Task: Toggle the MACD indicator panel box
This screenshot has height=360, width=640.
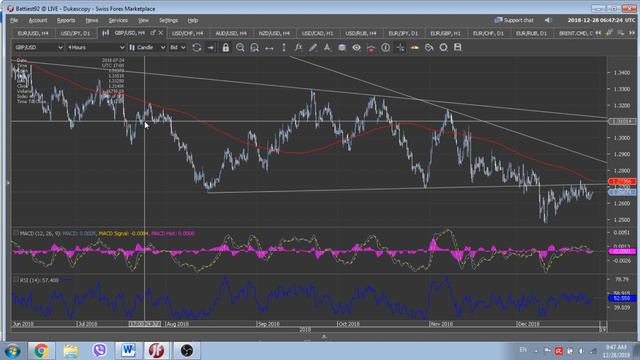Action: tap(16, 233)
